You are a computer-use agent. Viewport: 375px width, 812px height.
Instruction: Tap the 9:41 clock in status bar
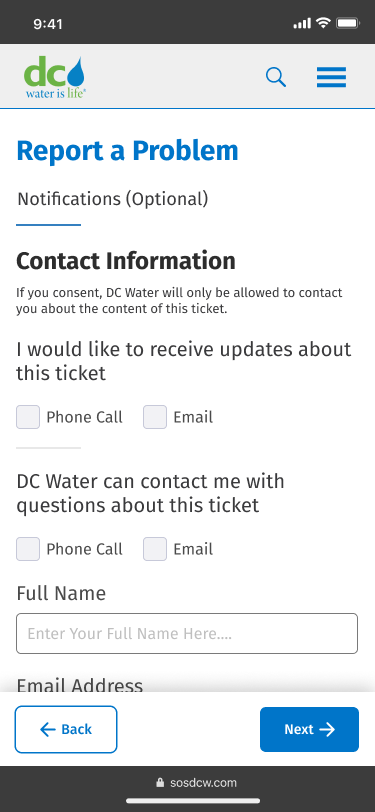click(x=48, y=24)
